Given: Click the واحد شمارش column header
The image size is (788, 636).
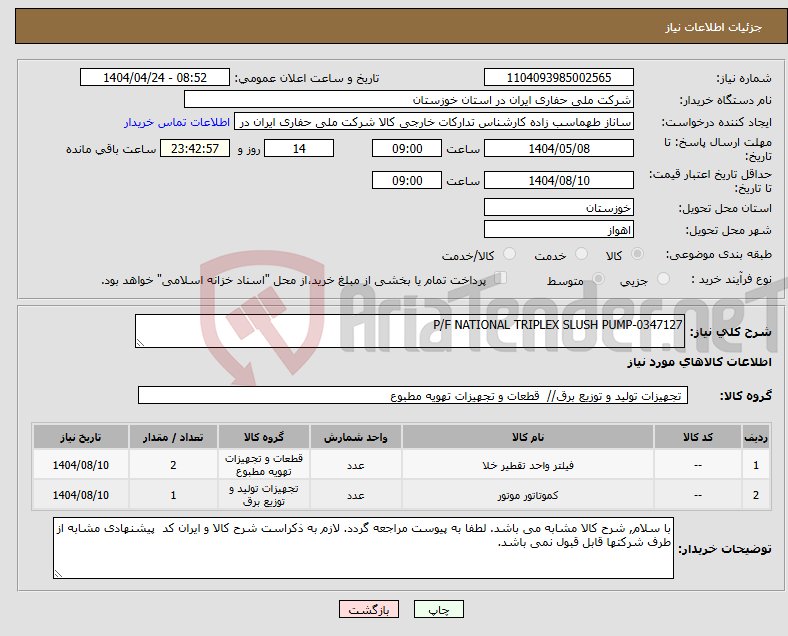Looking at the screenshot, I should pos(355,437).
